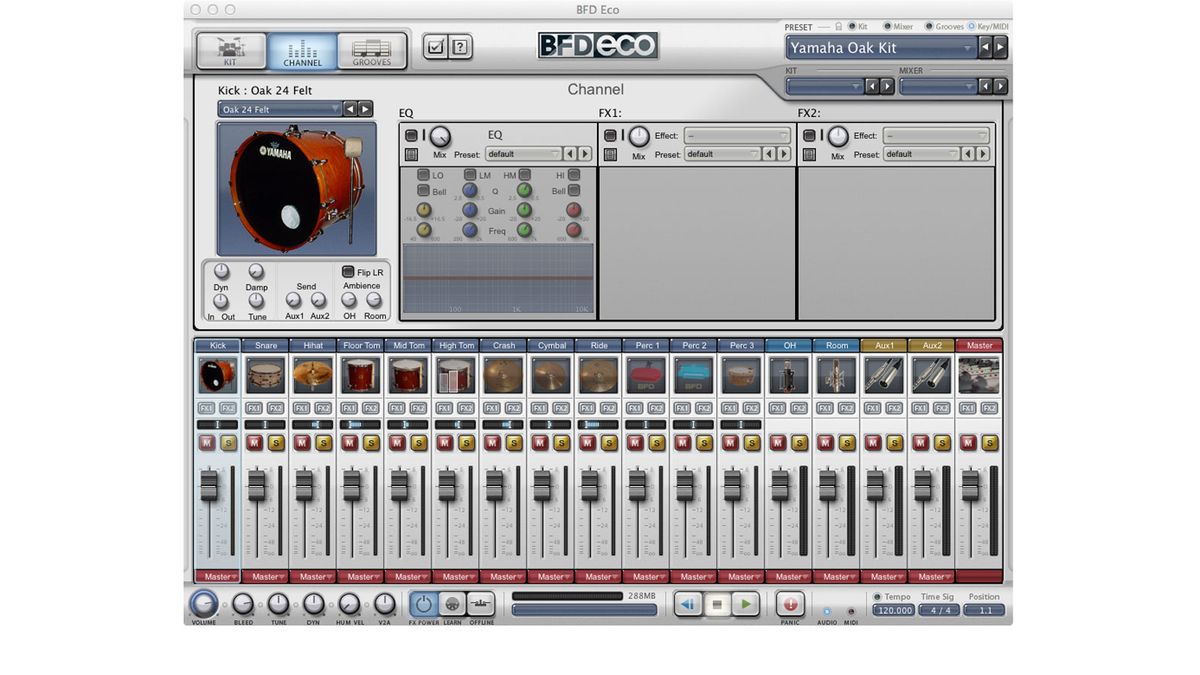Select the Perc 1 channel icon
The image size is (1200, 675).
pyautogui.click(x=647, y=376)
